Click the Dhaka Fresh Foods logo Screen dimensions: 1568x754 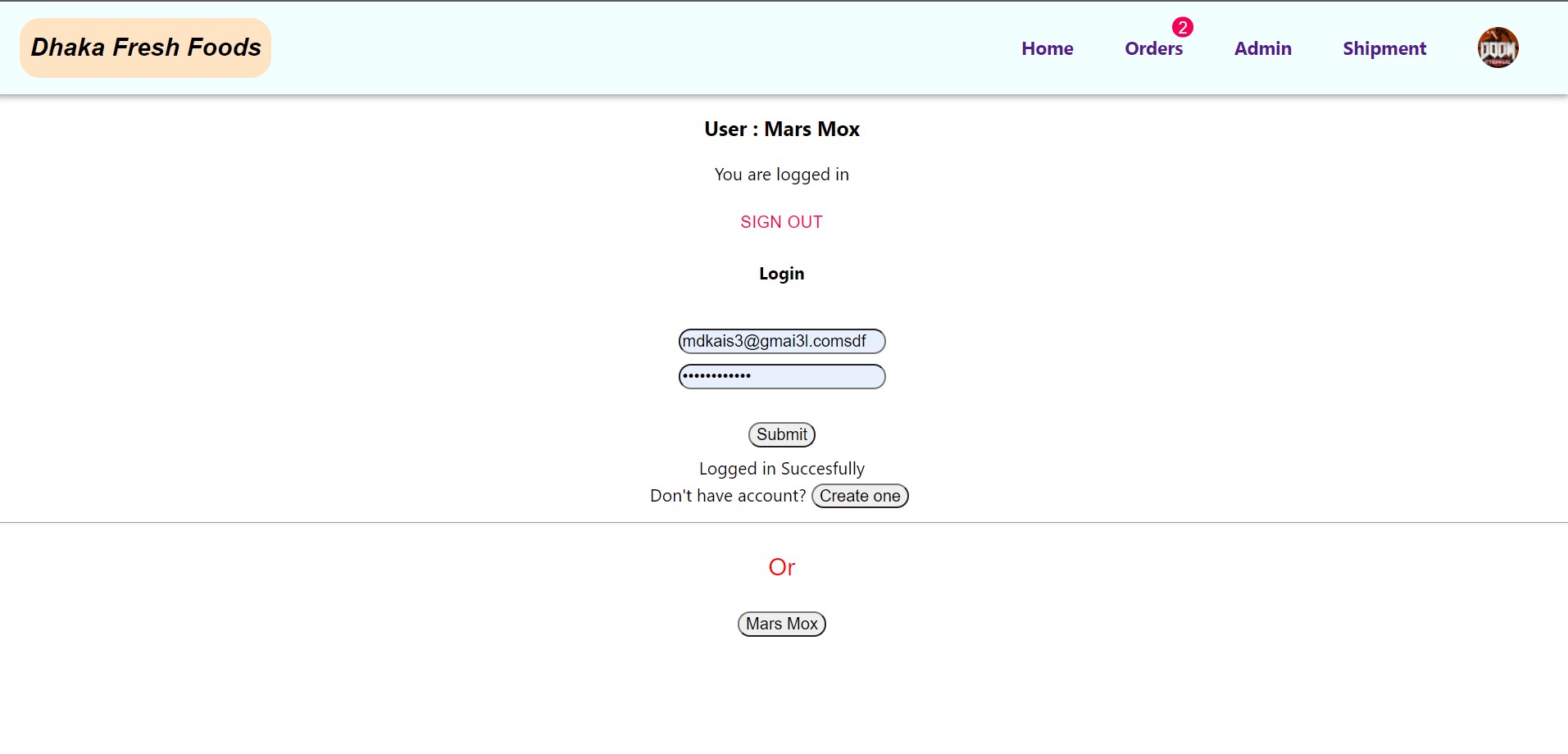point(144,47)
